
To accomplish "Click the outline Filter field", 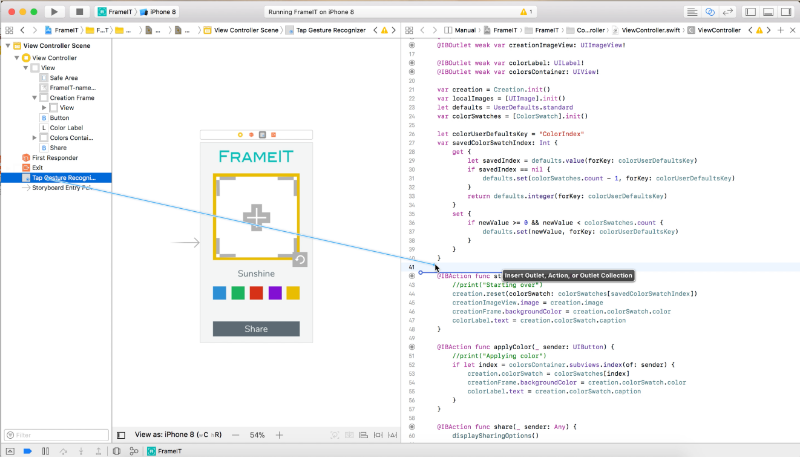I will (57, 435).
